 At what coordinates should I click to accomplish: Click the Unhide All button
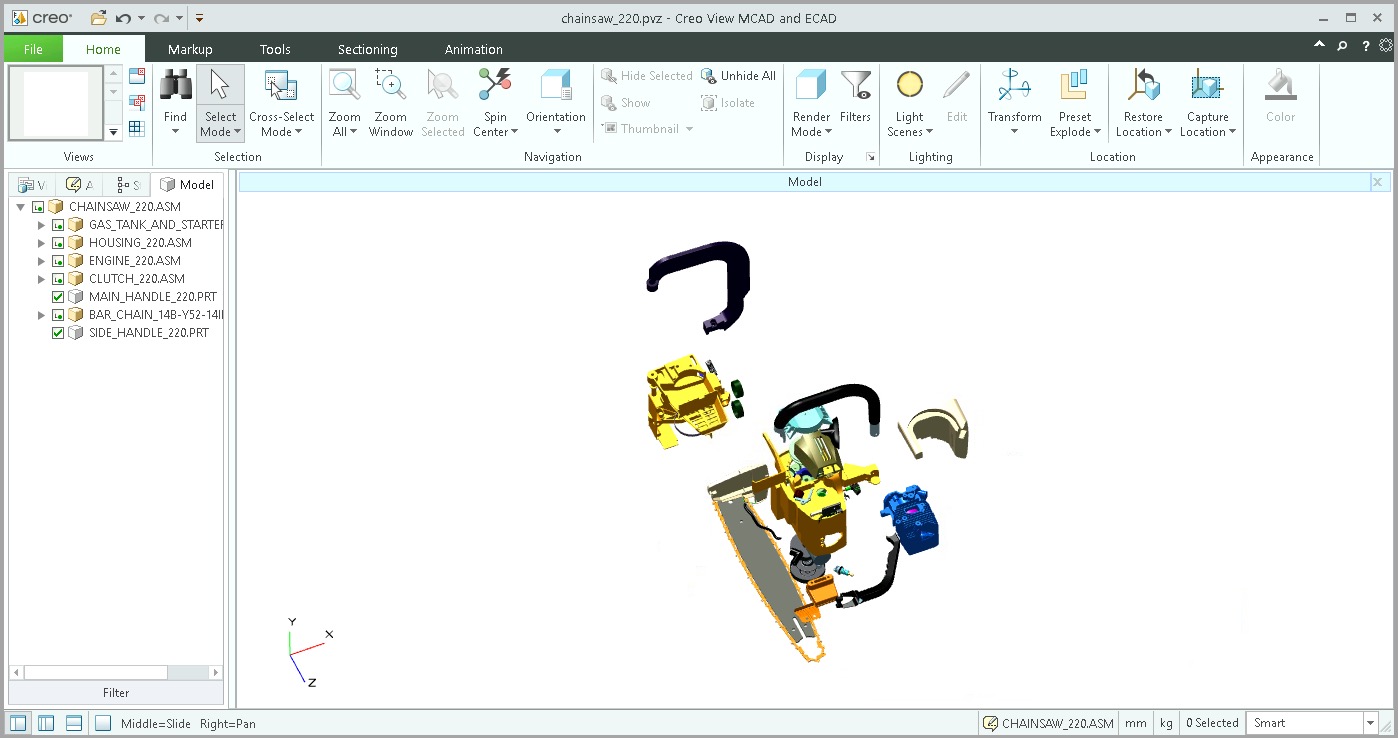pos(738,76)
